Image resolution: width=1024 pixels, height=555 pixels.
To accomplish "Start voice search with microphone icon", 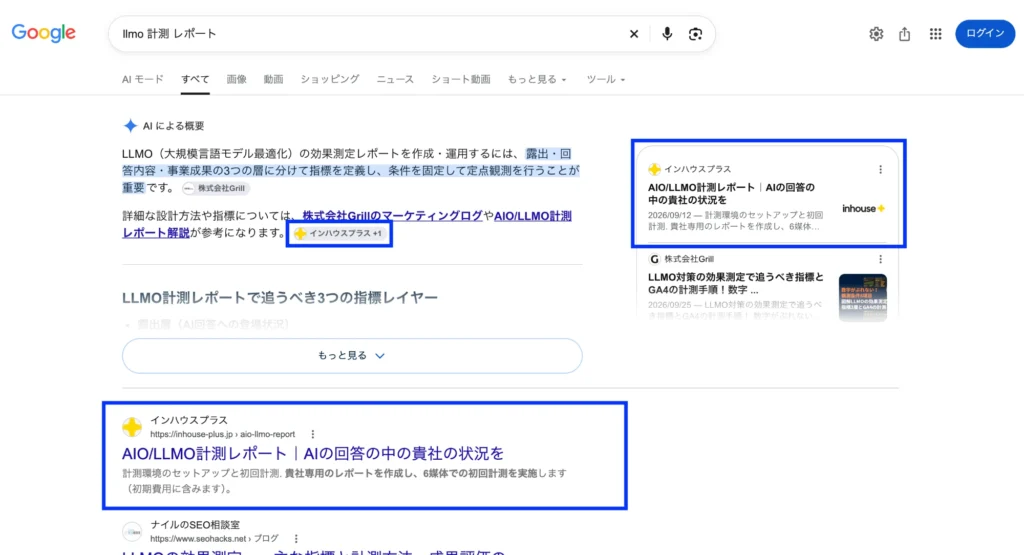I will (667, 34).
